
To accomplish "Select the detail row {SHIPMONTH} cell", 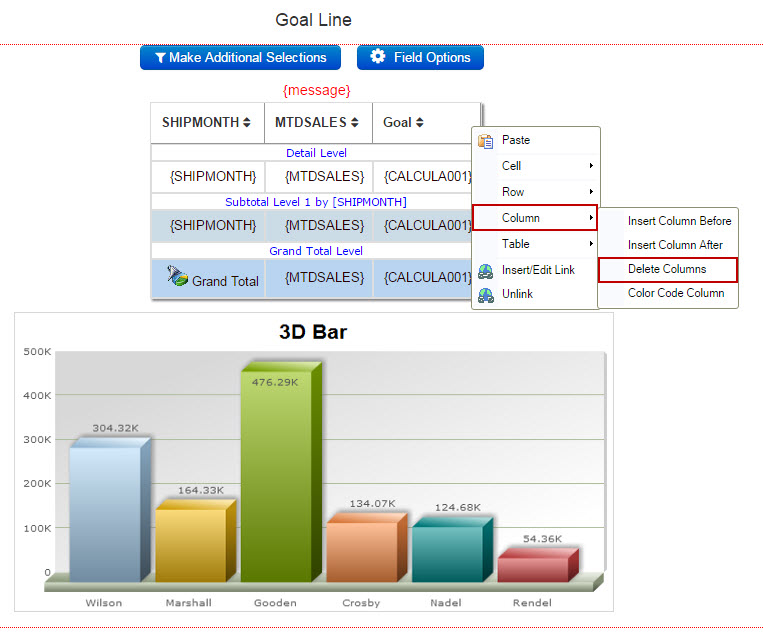I will click(x=208, y=177).
